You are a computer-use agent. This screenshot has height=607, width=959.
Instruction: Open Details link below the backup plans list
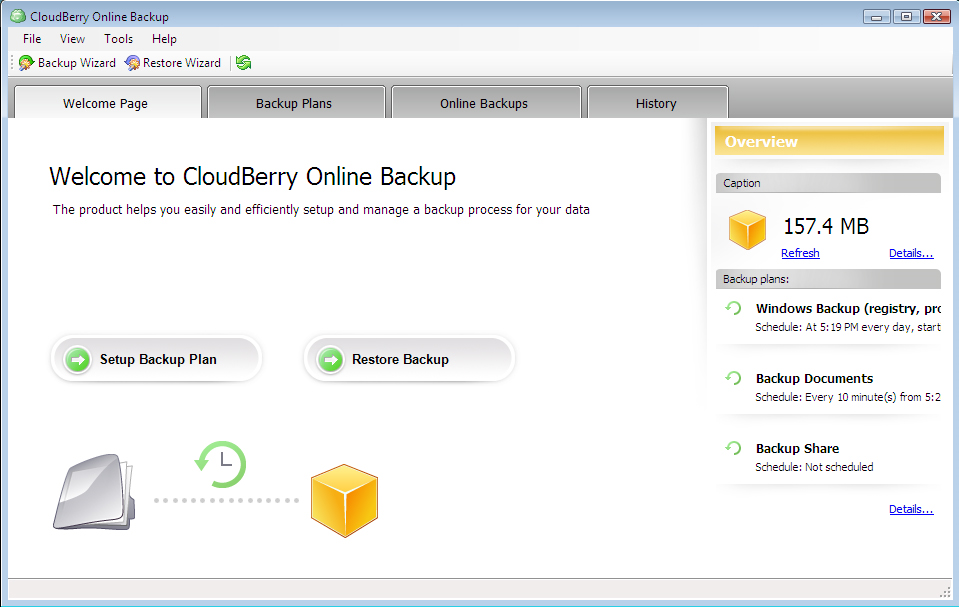[x=910, y=509]
